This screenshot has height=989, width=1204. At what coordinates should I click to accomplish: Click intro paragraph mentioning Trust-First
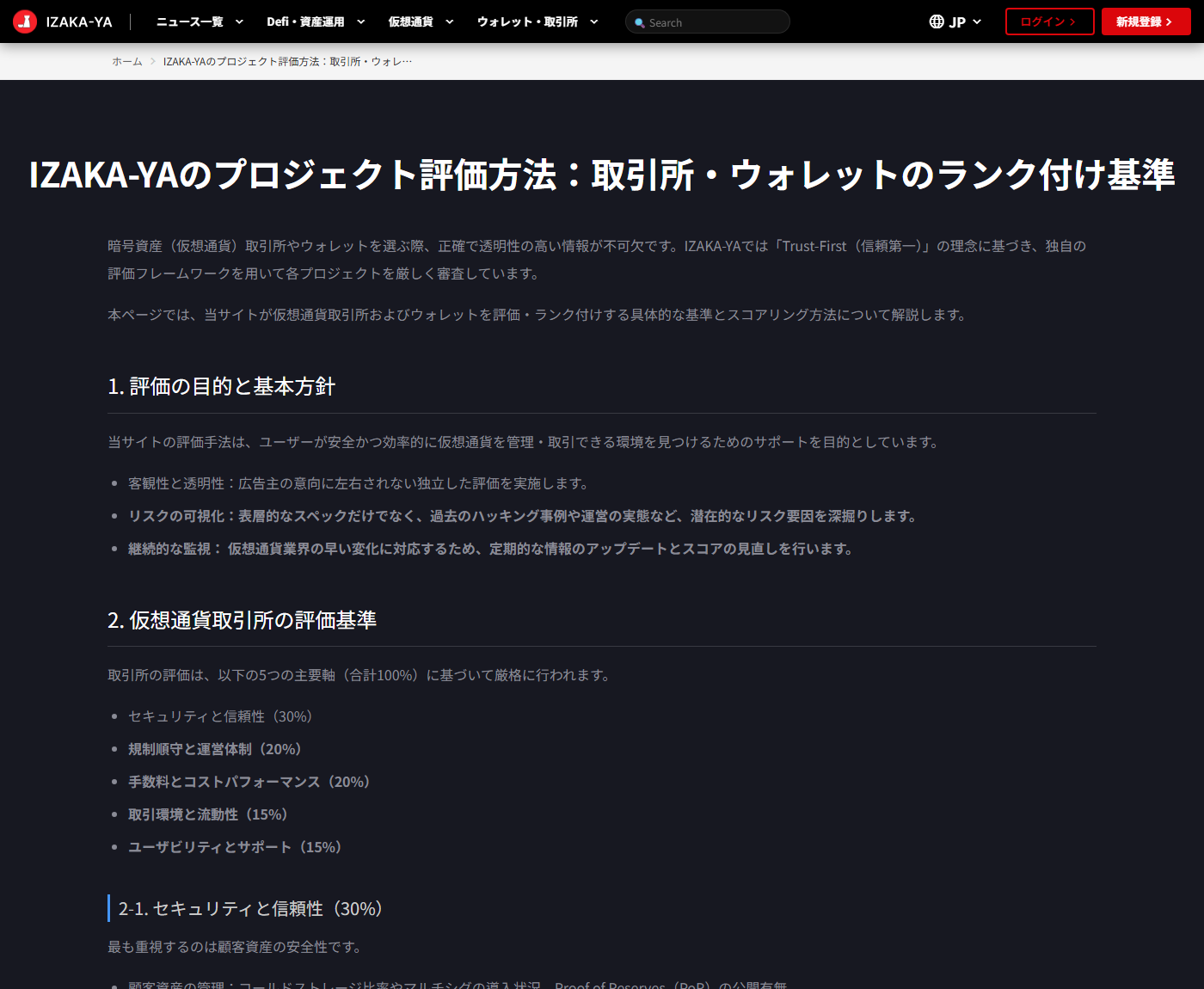coord(597,260)
